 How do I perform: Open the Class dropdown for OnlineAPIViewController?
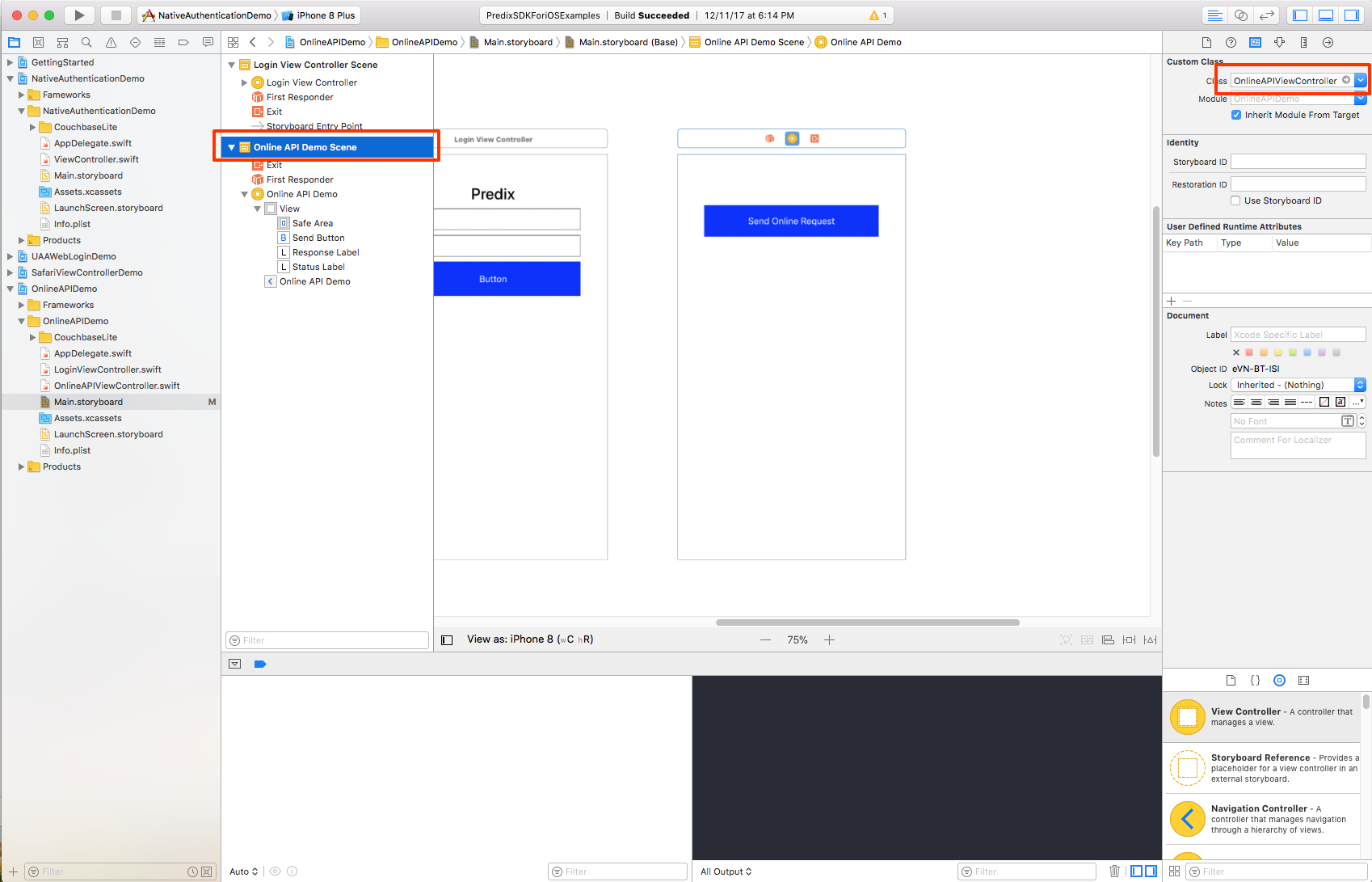click(x=1361, y=80)
